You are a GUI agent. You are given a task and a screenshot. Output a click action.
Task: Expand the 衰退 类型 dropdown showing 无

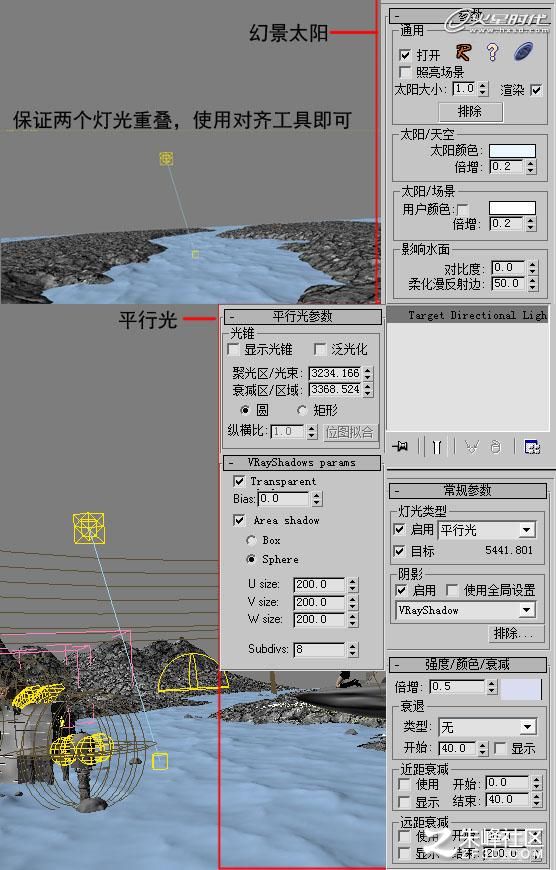point(487,726)
